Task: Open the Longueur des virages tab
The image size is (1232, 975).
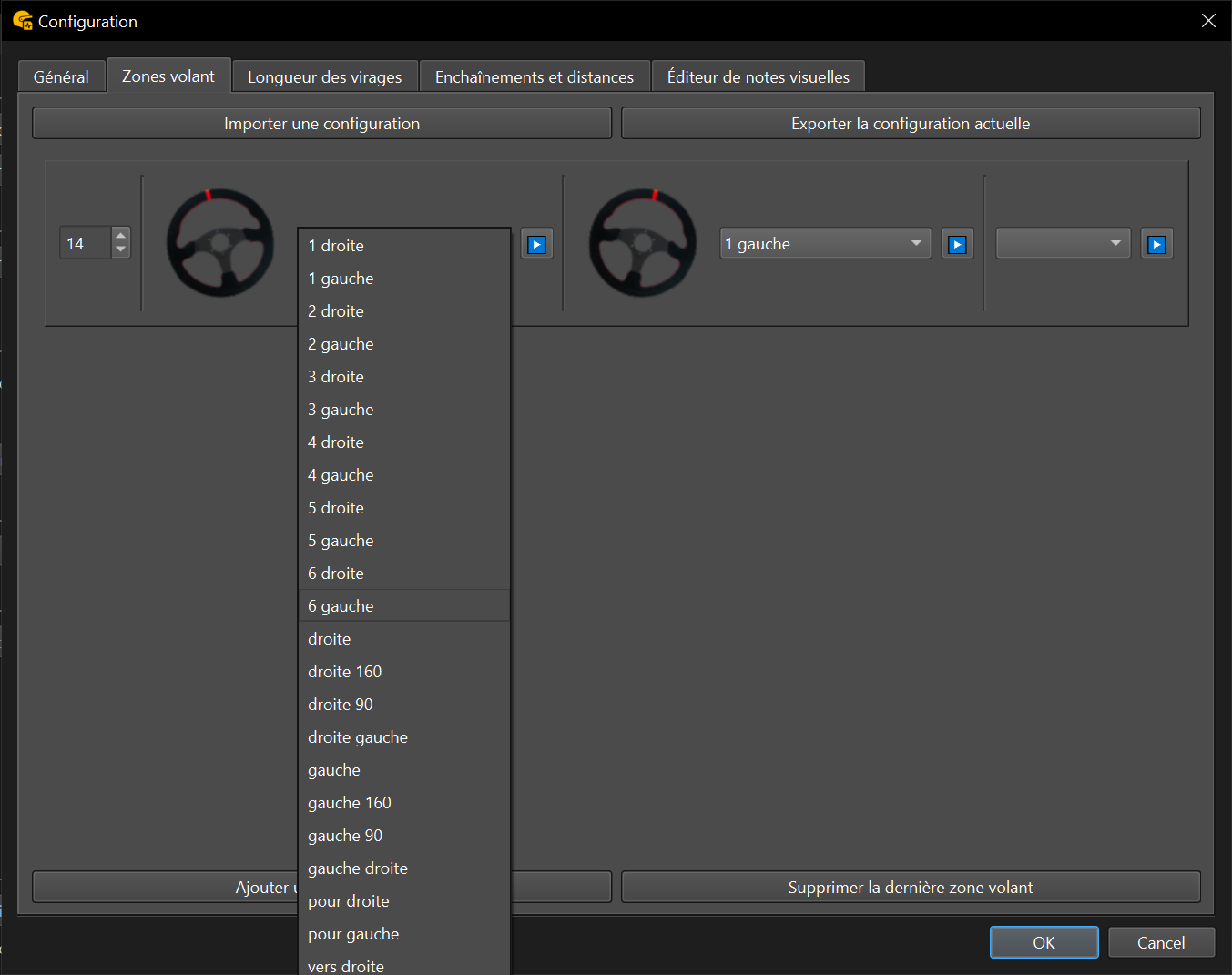Action: point(324,77)
